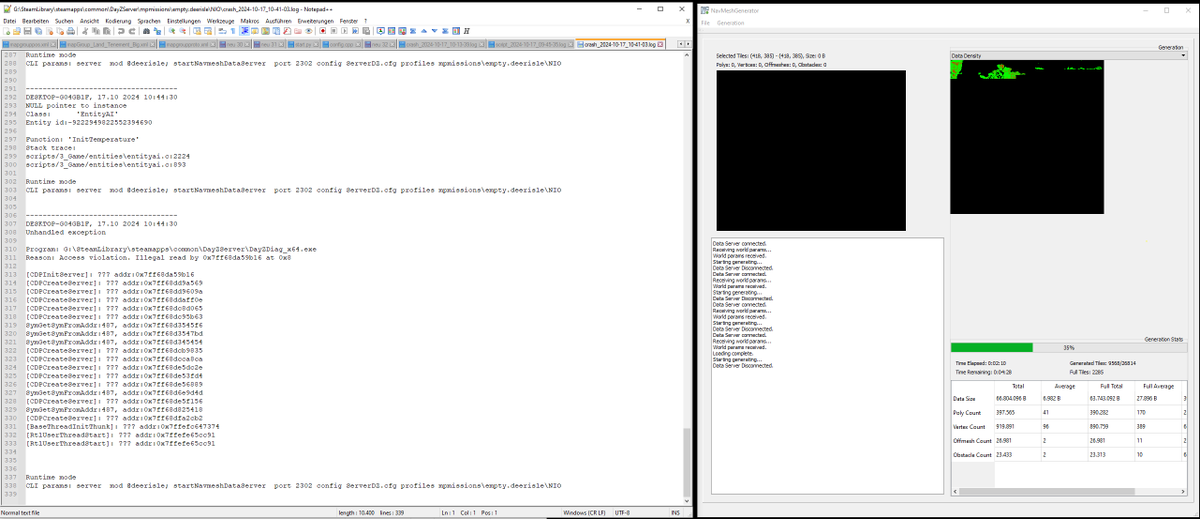Open the Ausführen menu
1200x519 pixels.
279,20
